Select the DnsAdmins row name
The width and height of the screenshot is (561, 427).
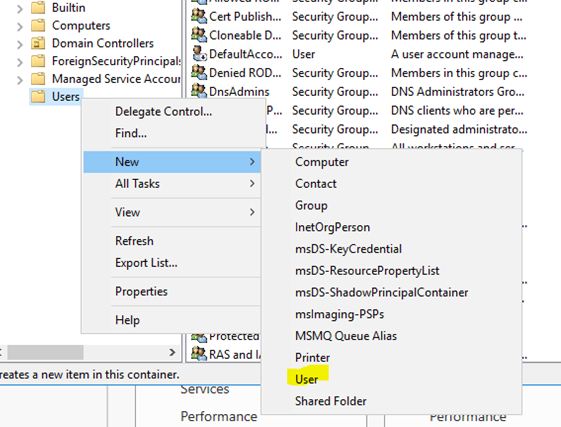pyautogui.click(x=239, y=92)
